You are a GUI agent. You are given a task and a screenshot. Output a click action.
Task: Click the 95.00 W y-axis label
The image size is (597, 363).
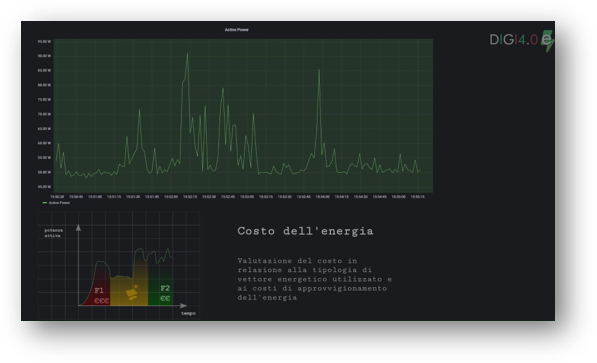[x=44, y=42]
